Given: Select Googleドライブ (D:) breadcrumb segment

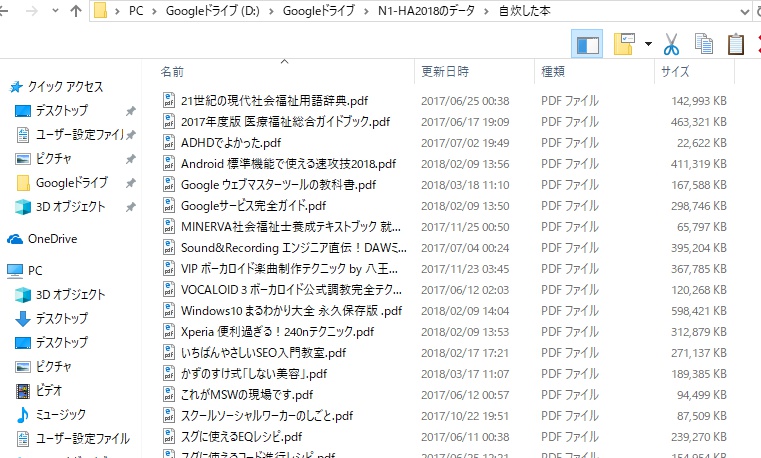Looking at the screenshot, I should pyautogui.click(x=213, y=11).
